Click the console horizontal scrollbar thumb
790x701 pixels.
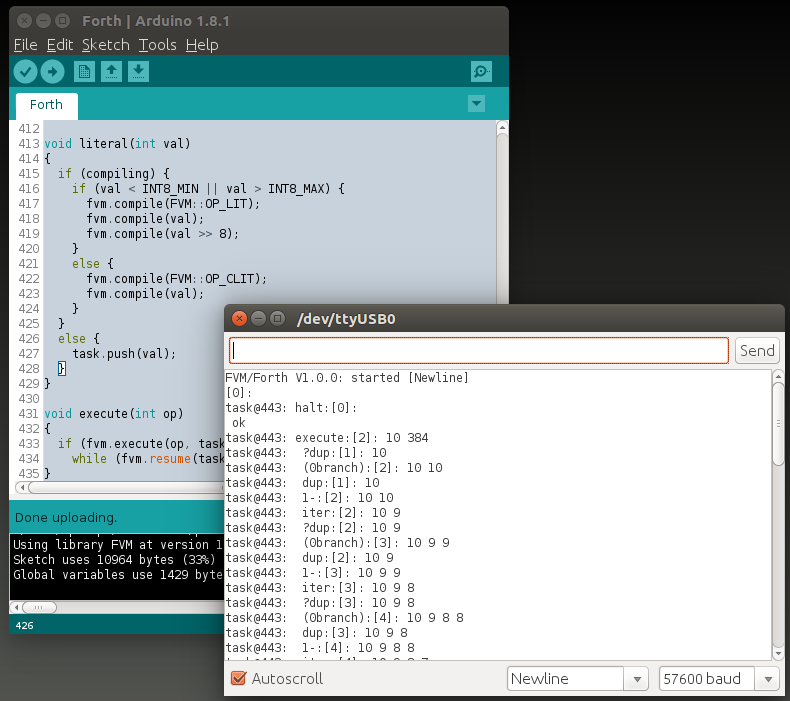coord(39,607)
